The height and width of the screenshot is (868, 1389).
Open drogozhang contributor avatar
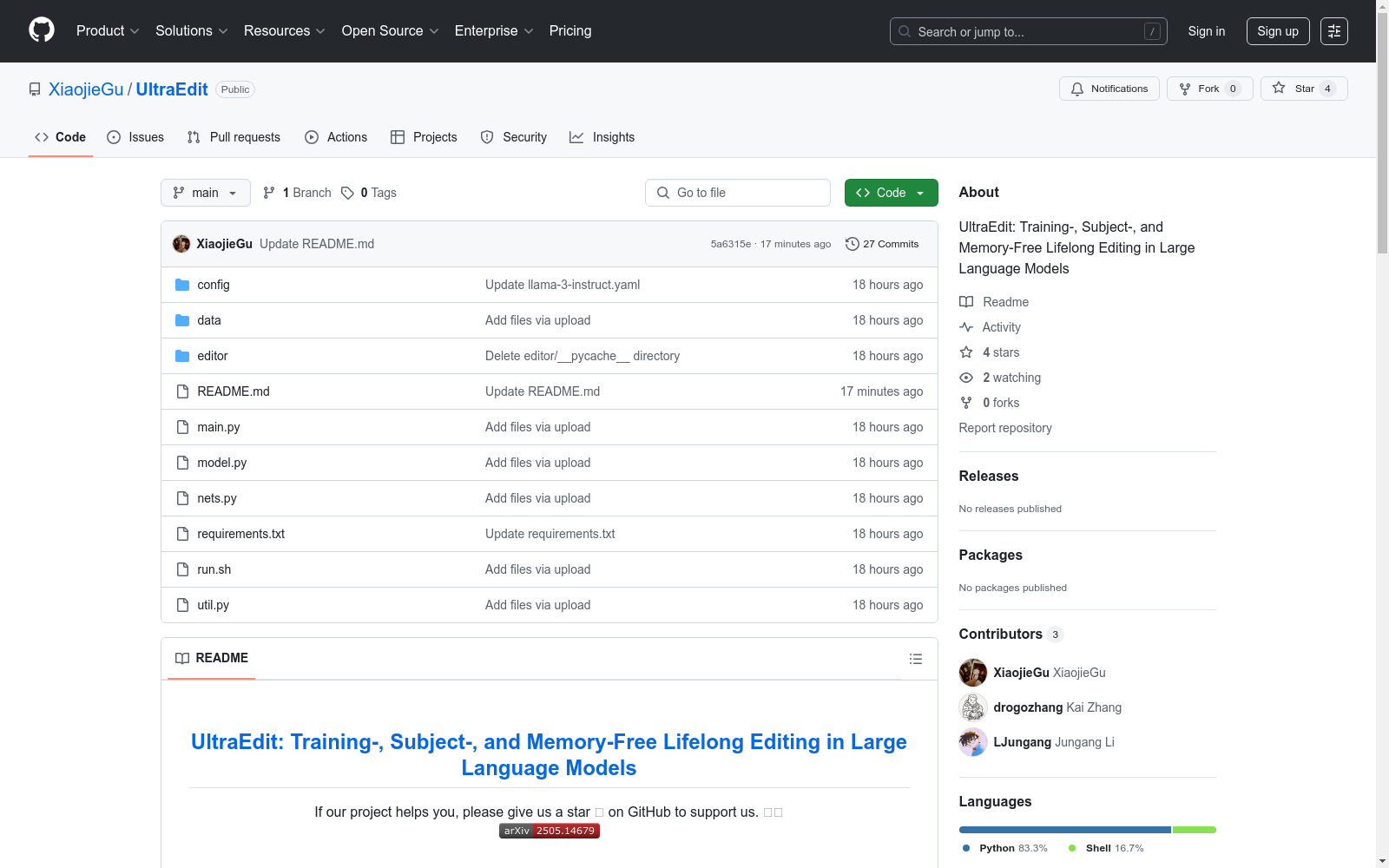tap(973, 707)
